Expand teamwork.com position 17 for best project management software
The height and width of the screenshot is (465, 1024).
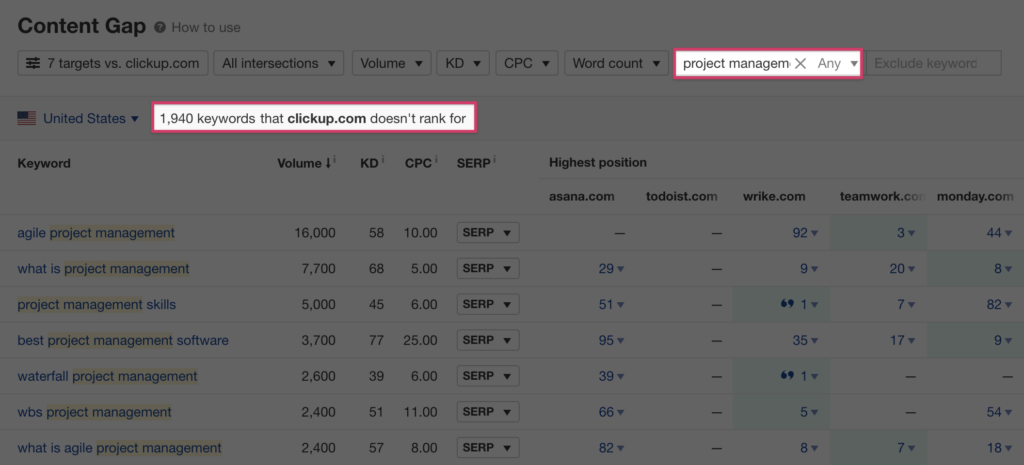click(x=903, y=340)
